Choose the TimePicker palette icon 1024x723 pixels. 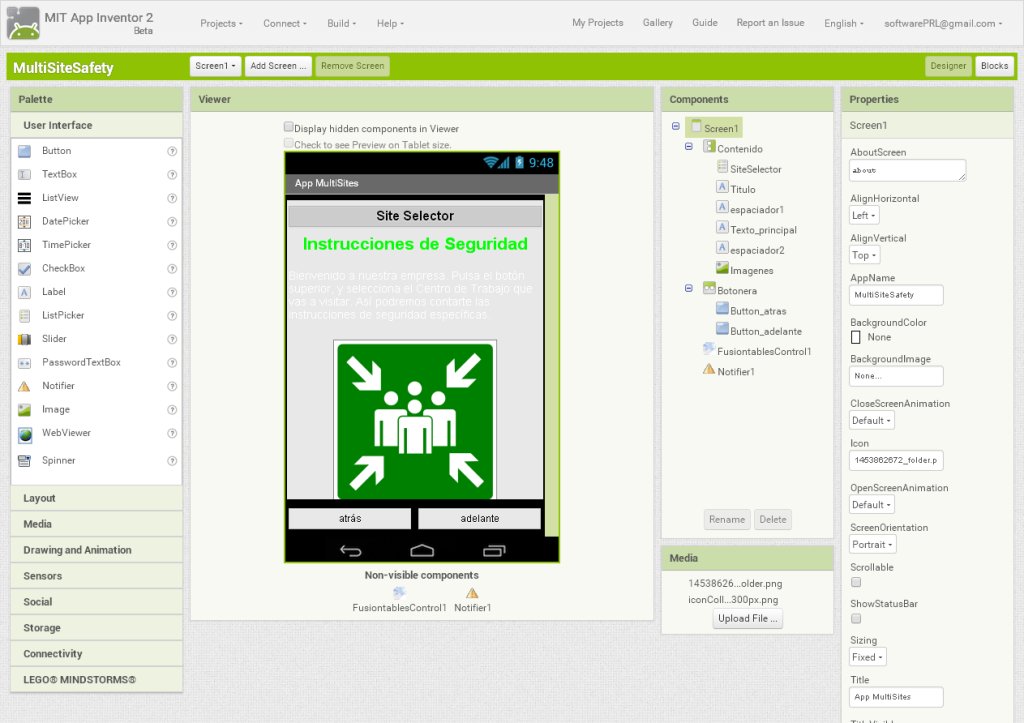24,246
